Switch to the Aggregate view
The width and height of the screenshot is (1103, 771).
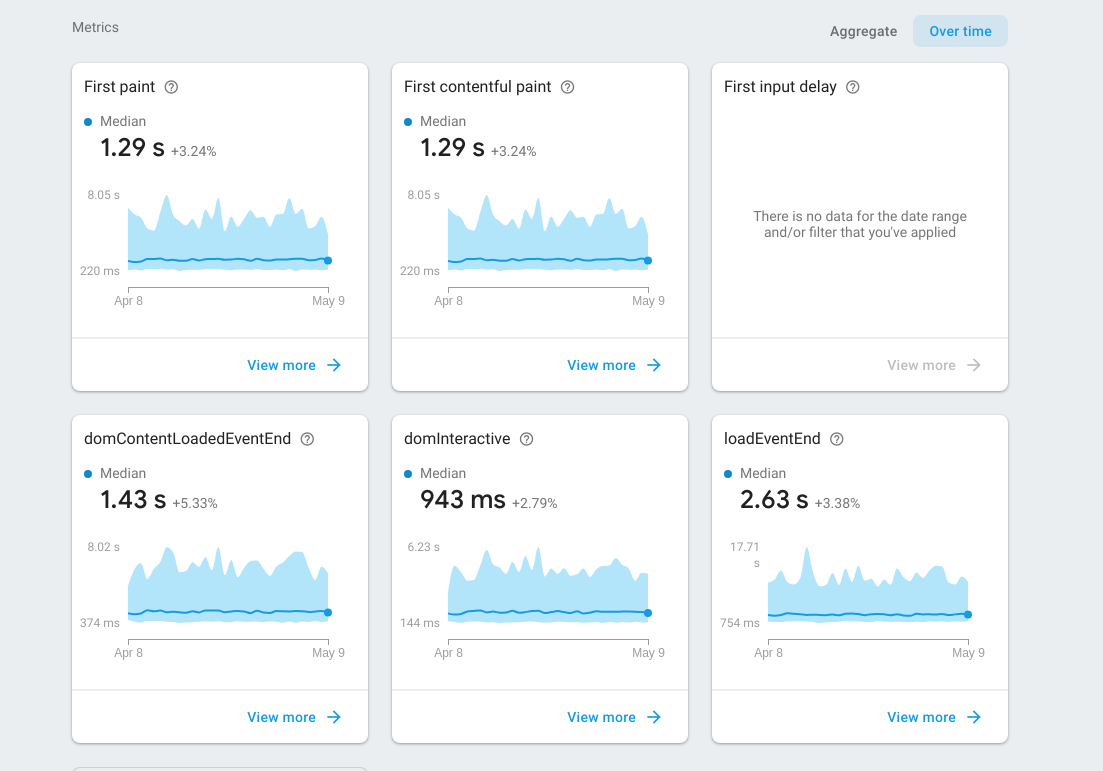tap(863, 31)
